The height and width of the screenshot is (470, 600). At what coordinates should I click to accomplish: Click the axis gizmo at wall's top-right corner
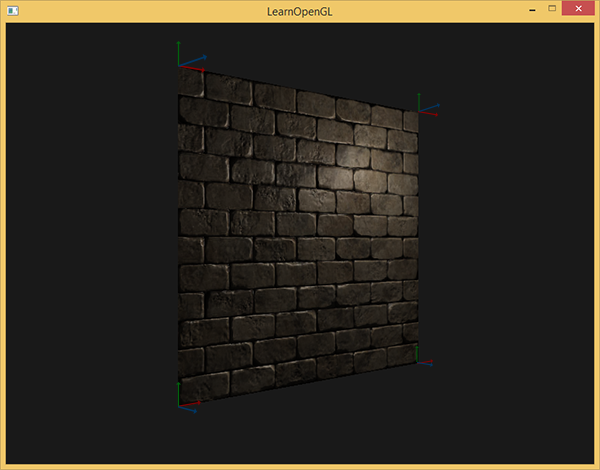425,108
